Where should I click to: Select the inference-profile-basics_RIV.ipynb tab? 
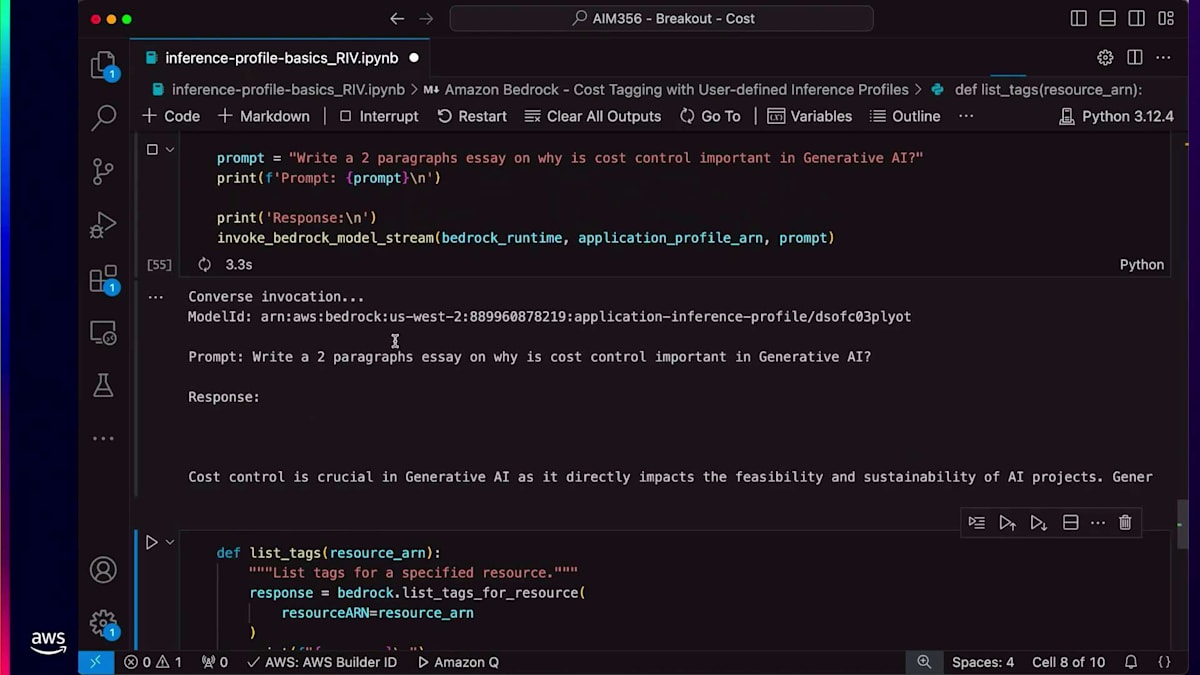click(x=281, y=58)
